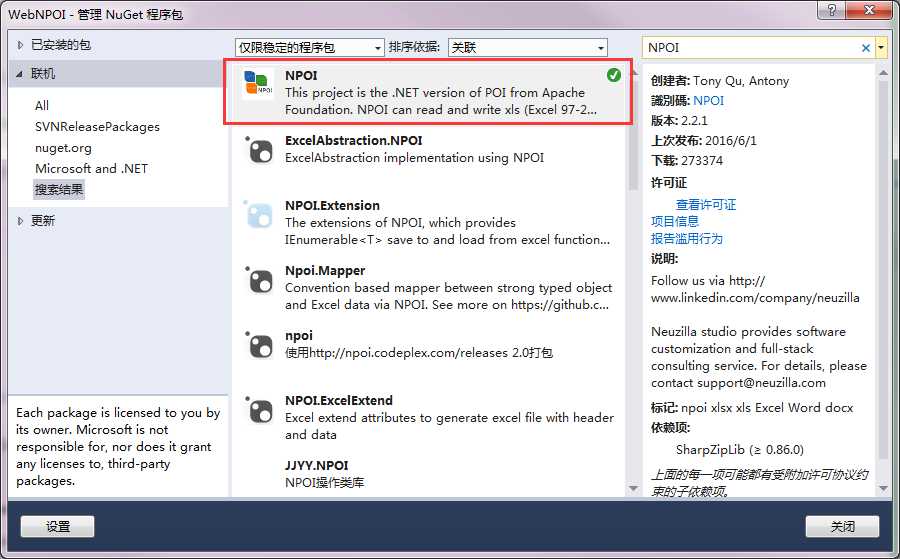This screenshot has height=559, width=900.
Task: Click the package list scroll-down arrow
Action: 634,488
